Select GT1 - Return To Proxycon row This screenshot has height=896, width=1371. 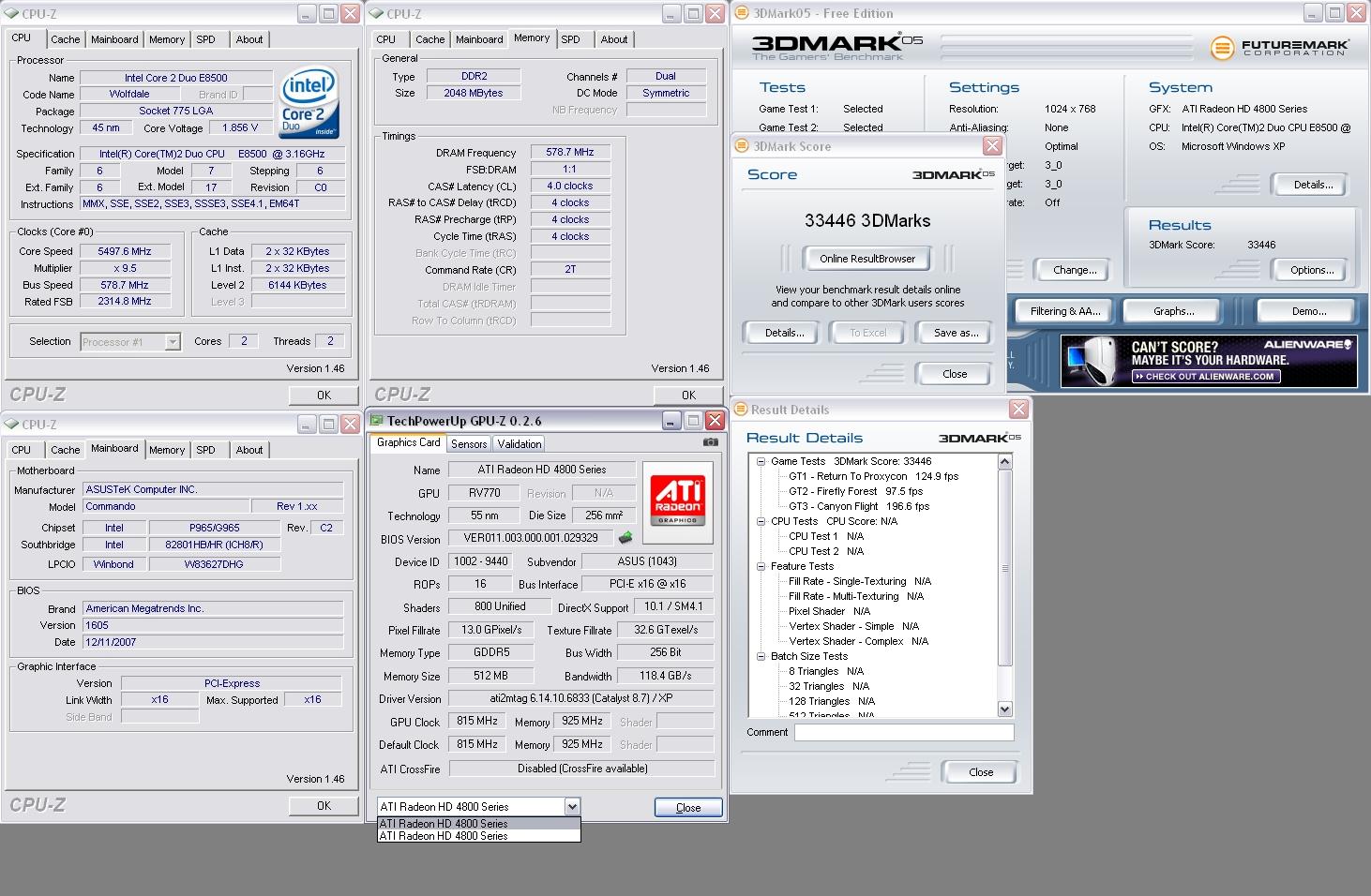(873, 476)
